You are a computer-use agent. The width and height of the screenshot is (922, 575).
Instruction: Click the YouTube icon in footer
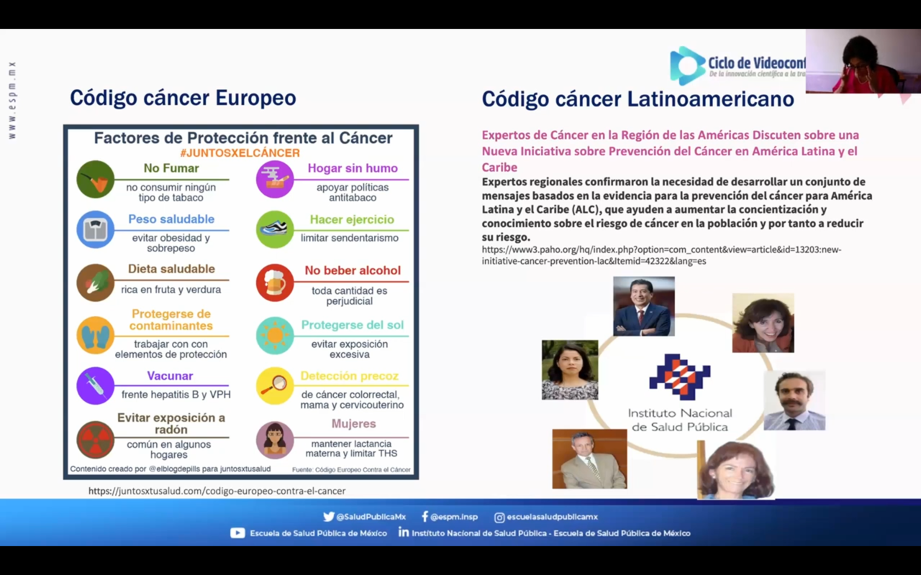pyautogui.click(x=238, y=533)
